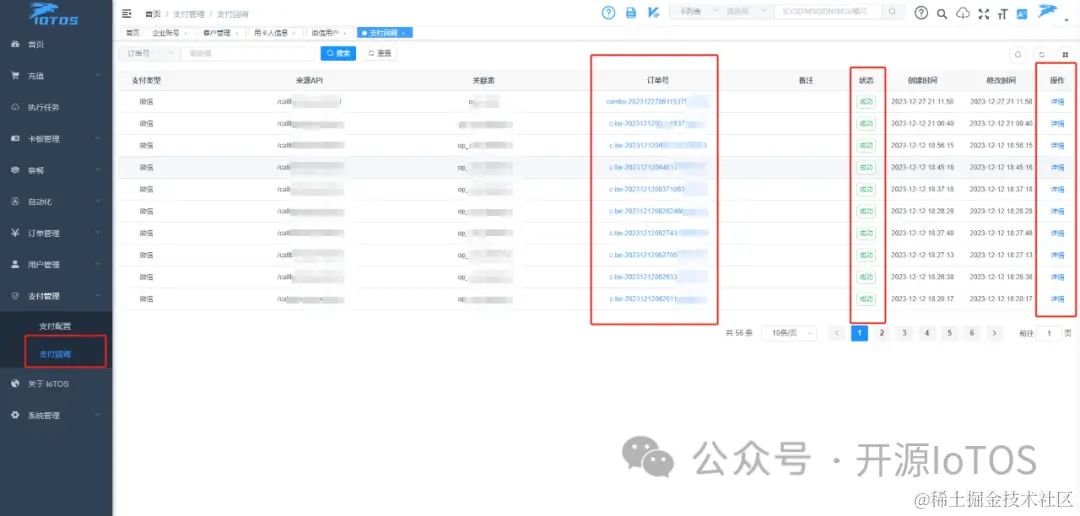This screenshot has height=516, width=1080.
Task: Expand the 自动化 sidebar menu
Action: click(x=56, y=202)
